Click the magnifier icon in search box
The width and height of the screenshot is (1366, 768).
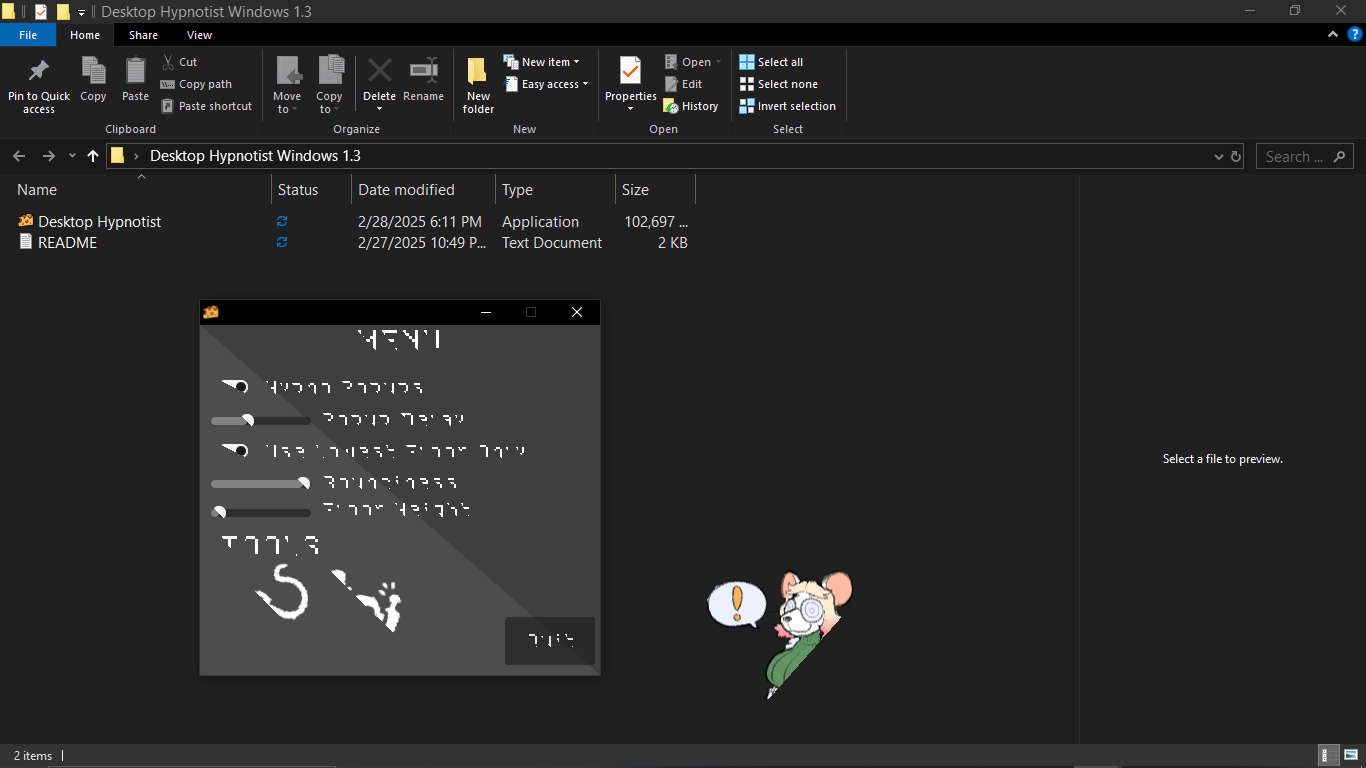(1339, 156)
